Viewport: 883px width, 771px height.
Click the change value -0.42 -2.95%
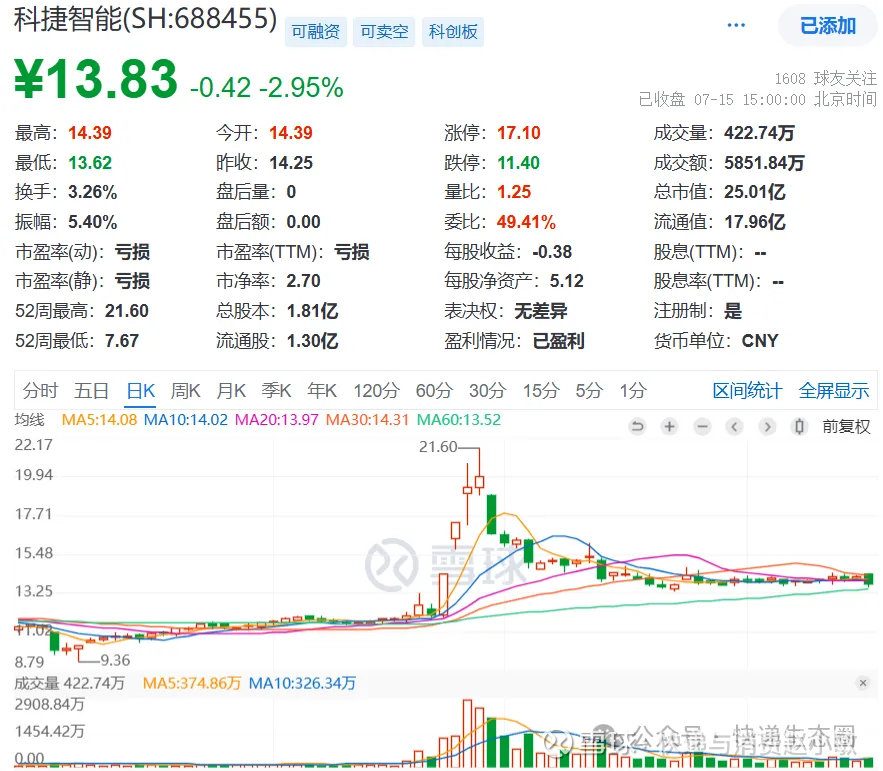coord(267,87)
